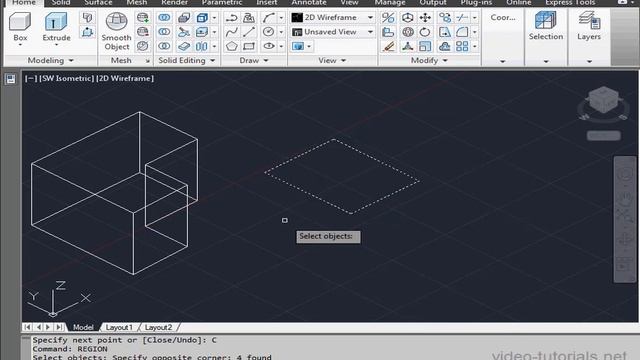Click the Erase modify icon
This screenshot has height=360, width=640.
click(x=389, y=46)
